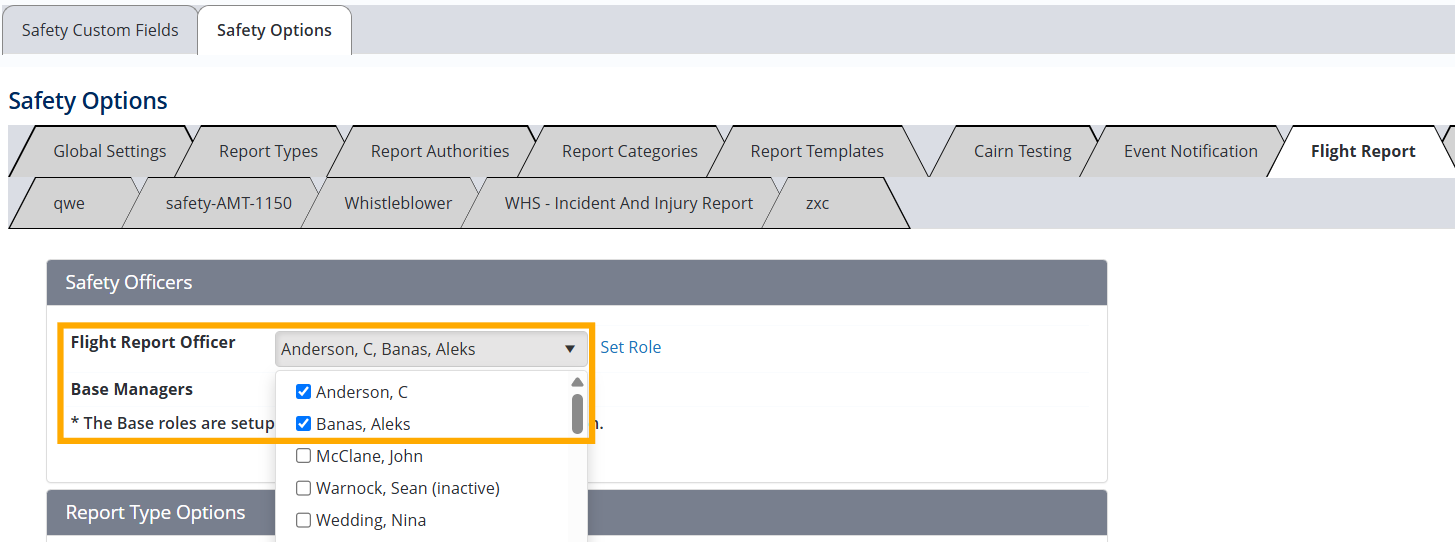Open WHS - Incident And Injury Report tab
The width and height of the screenshot is (1455, 542).
629,203
